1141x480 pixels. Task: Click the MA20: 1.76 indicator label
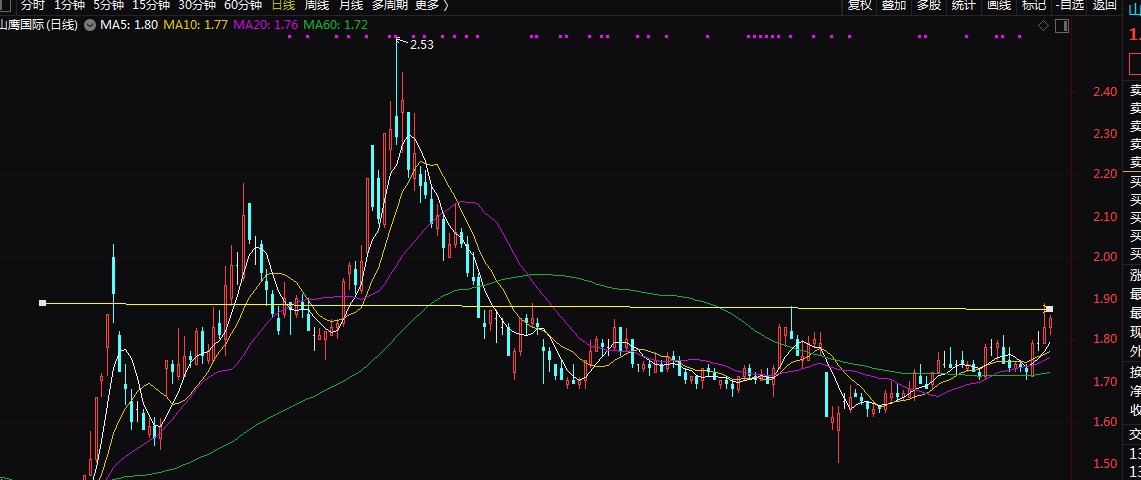pos(266,25)
